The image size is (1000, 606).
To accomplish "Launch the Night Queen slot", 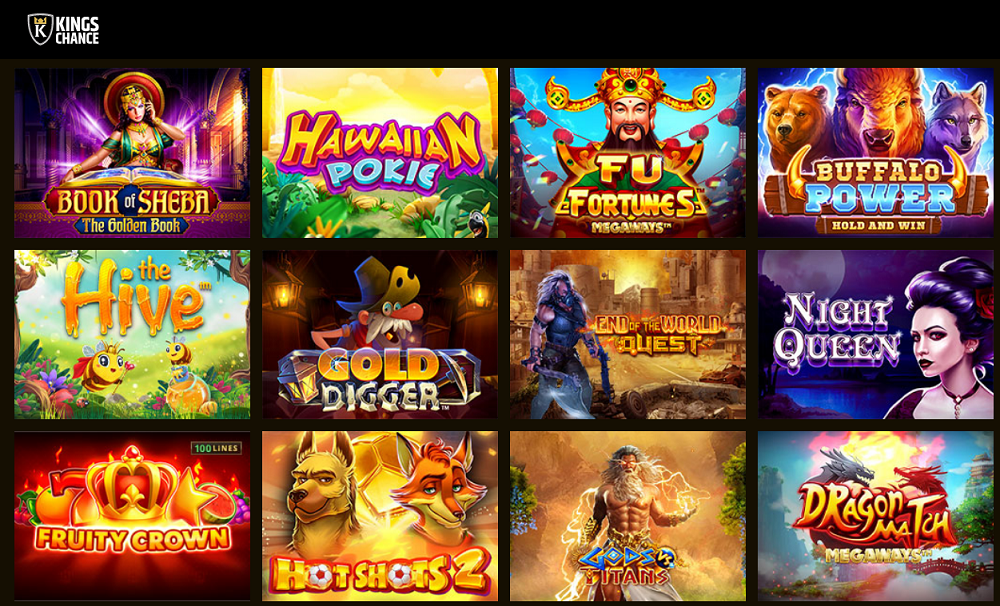I will click(x=876, y=334).
